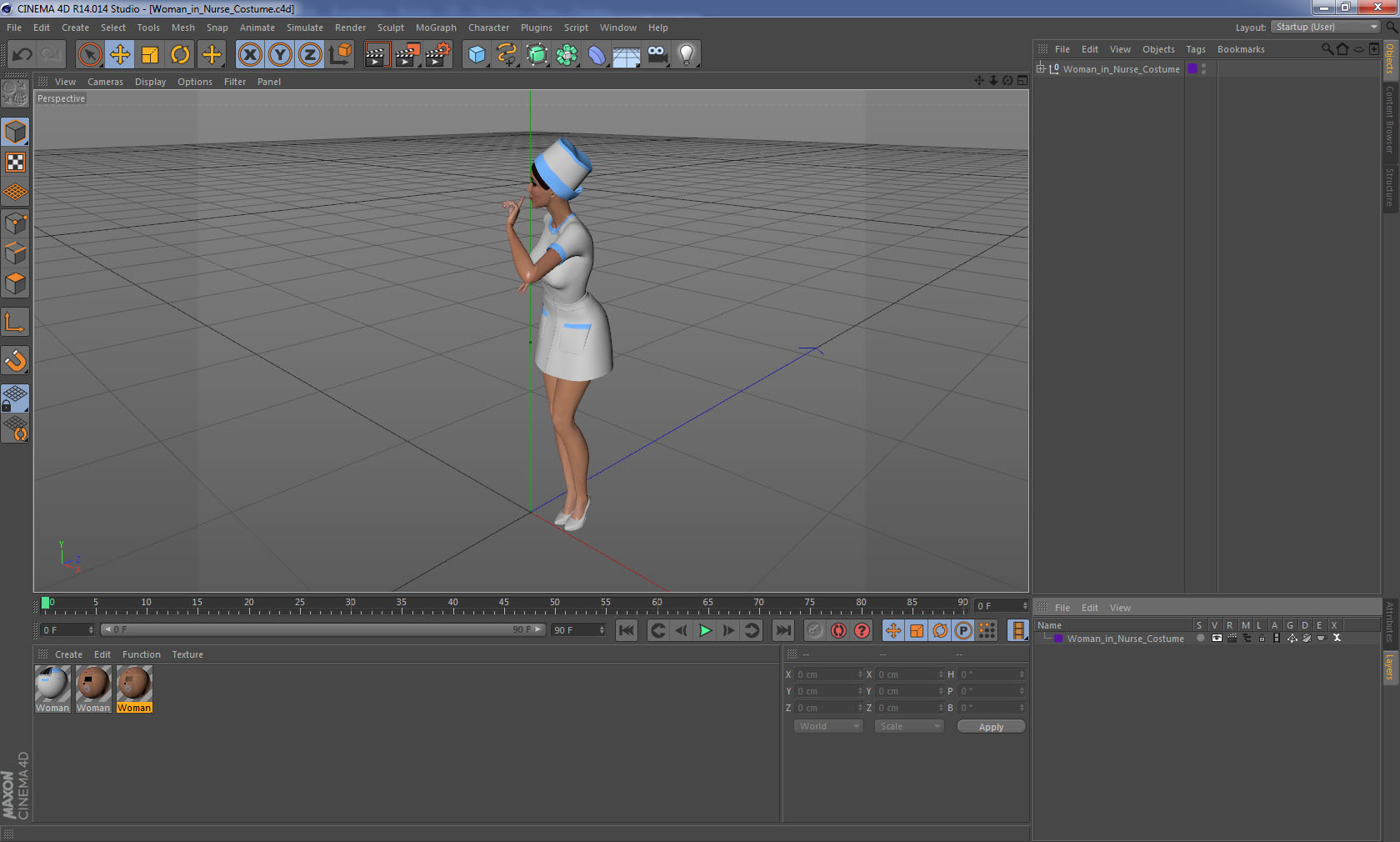Open viewport Cameras menu
The height and width of the screenshot is (842, 1400).
tap(105, 82)
